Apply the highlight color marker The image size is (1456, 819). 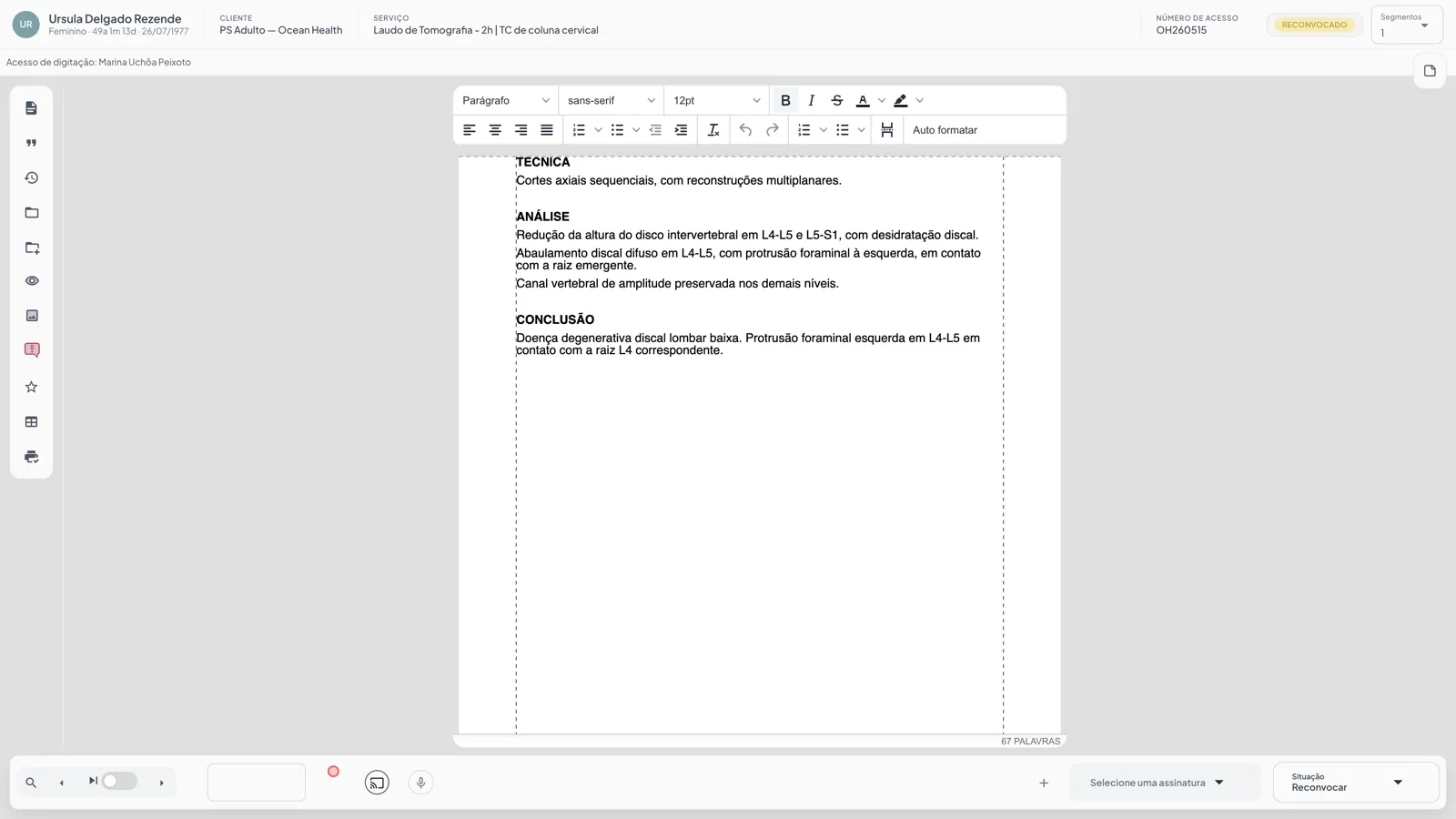901,100
